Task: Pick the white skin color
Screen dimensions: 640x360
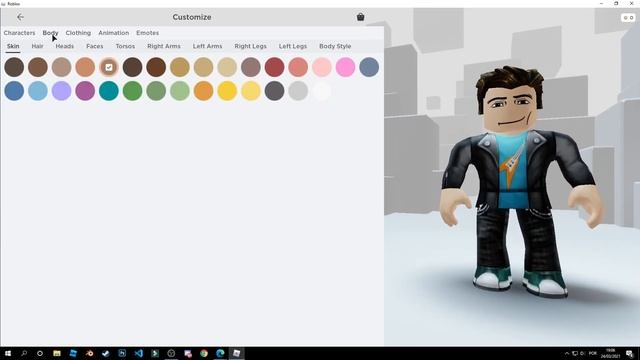Action: 322,91
